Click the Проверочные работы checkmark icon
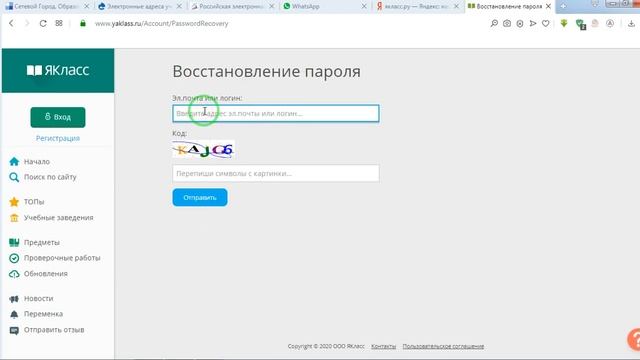Viewport: 640px width, 360px height. pos(14,258)
